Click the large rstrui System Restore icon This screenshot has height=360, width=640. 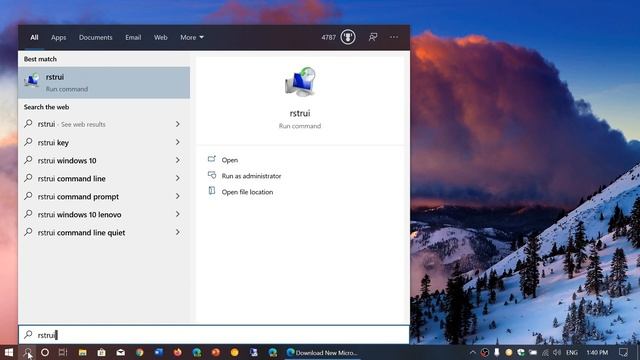[300, 82]
